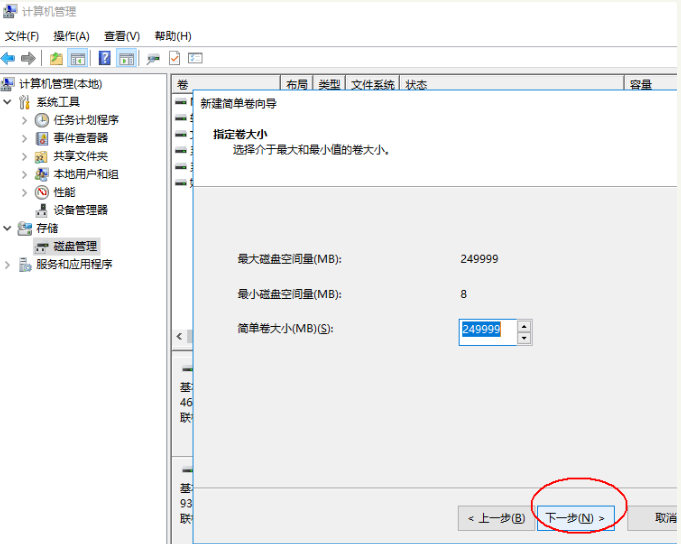This screenshot has height=544, width=681.
Task: Select 设备管理器 in the tree
Action: point(80,210)
